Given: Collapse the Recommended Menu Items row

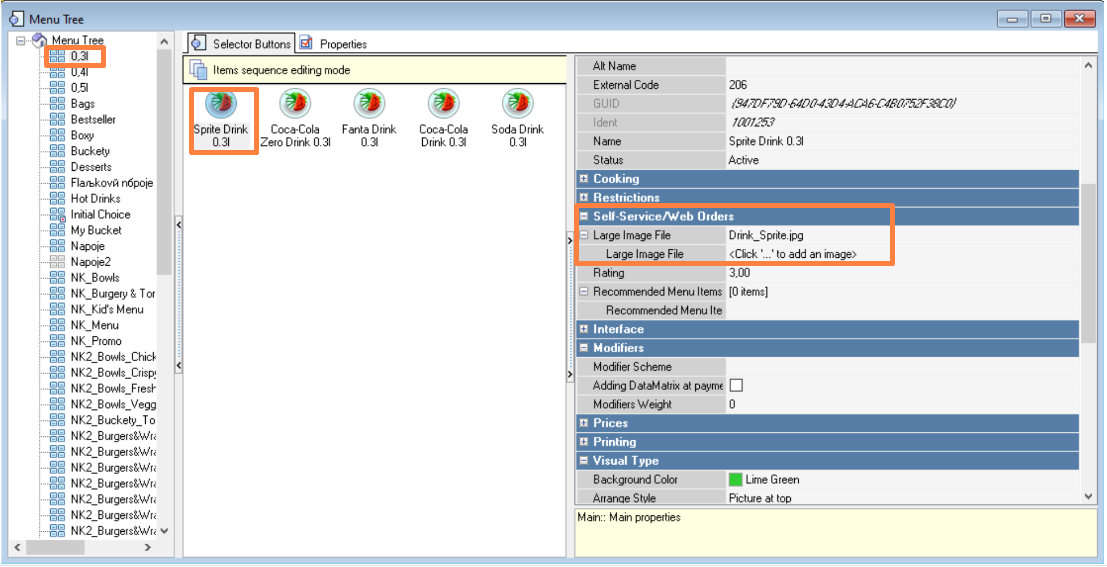Looking at the screenshot, I should pyautogui.click(x=584, y=292).
